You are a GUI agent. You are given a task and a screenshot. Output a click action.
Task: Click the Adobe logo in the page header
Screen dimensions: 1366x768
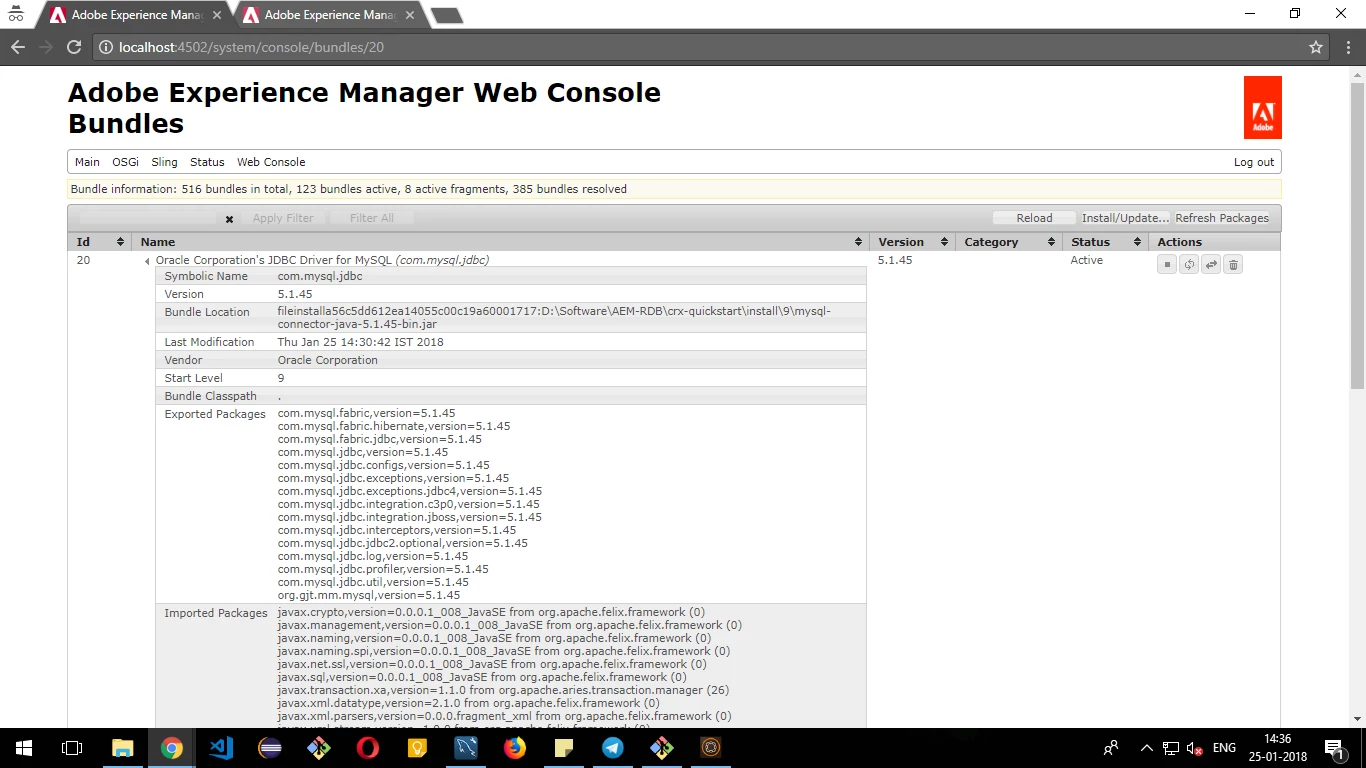1262,108
